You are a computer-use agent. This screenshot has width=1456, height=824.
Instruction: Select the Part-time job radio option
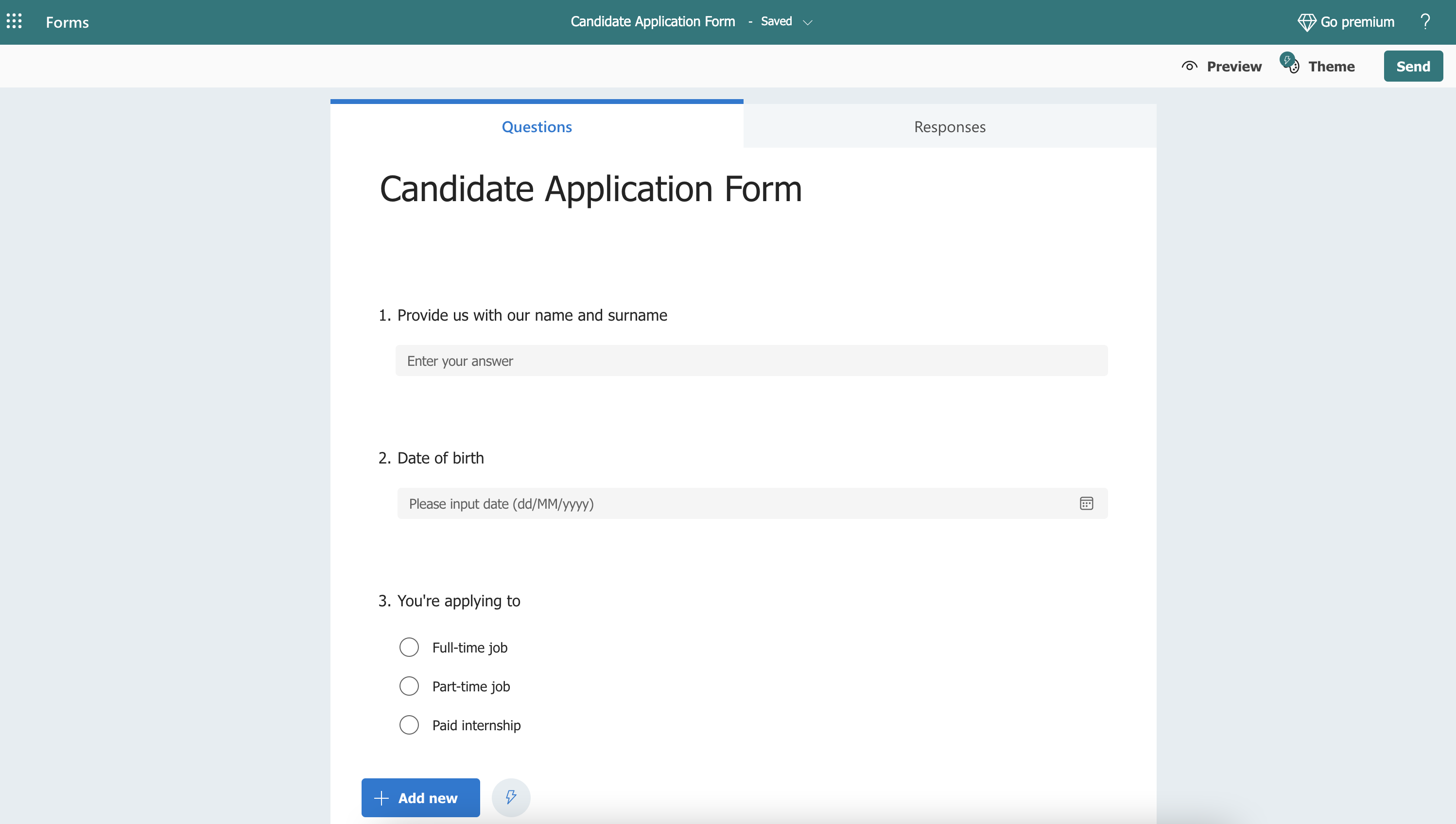click(x=409, y=686)
